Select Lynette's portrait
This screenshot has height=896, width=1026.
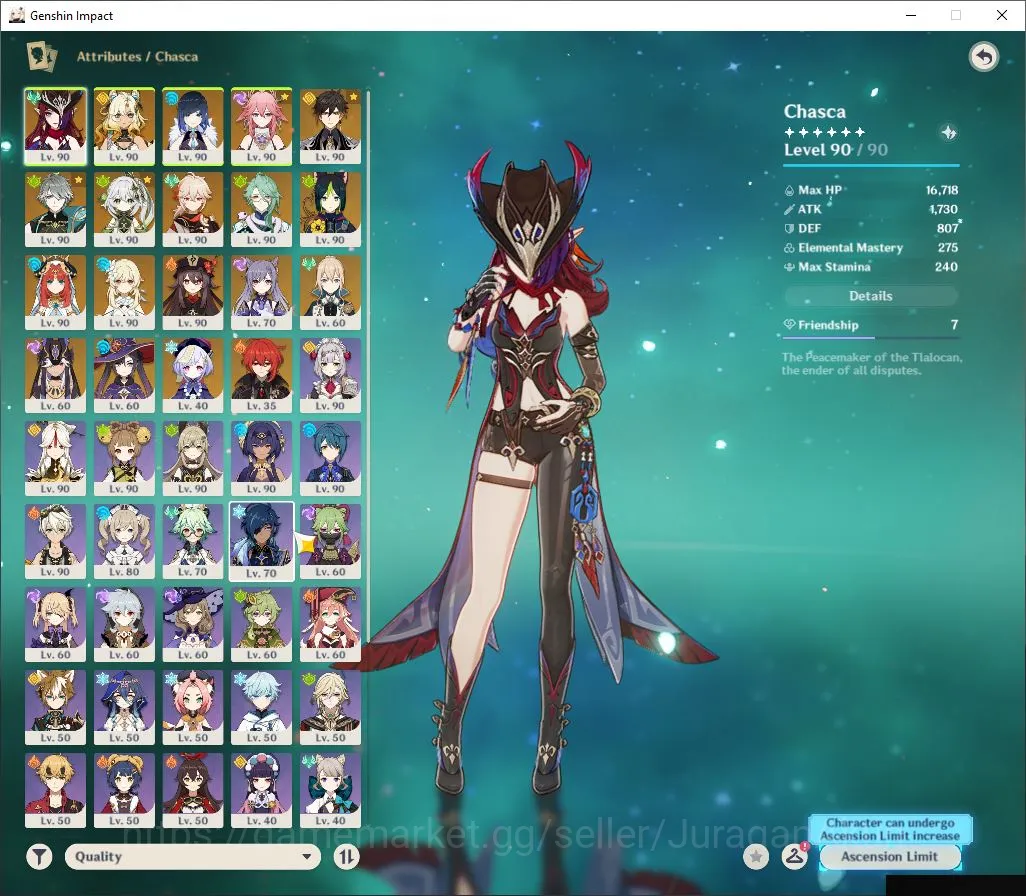330,791
